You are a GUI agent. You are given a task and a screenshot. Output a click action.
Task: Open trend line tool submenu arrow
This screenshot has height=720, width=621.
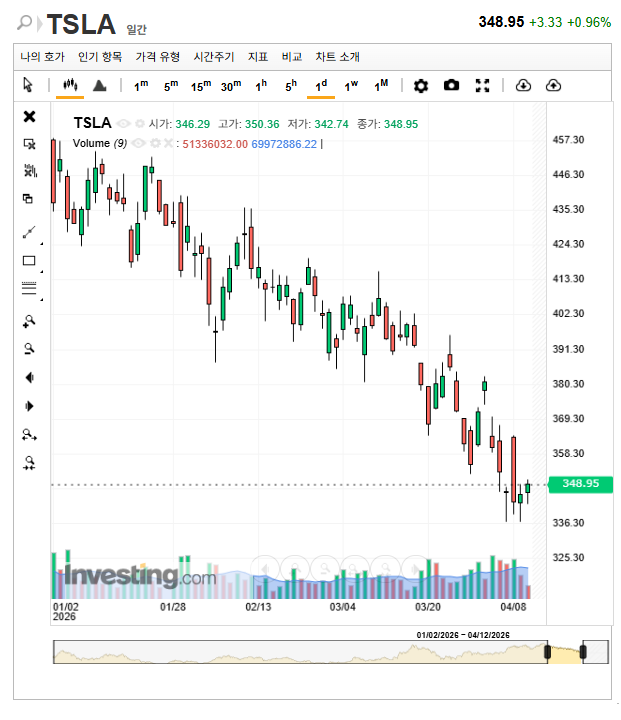[42, 243]
